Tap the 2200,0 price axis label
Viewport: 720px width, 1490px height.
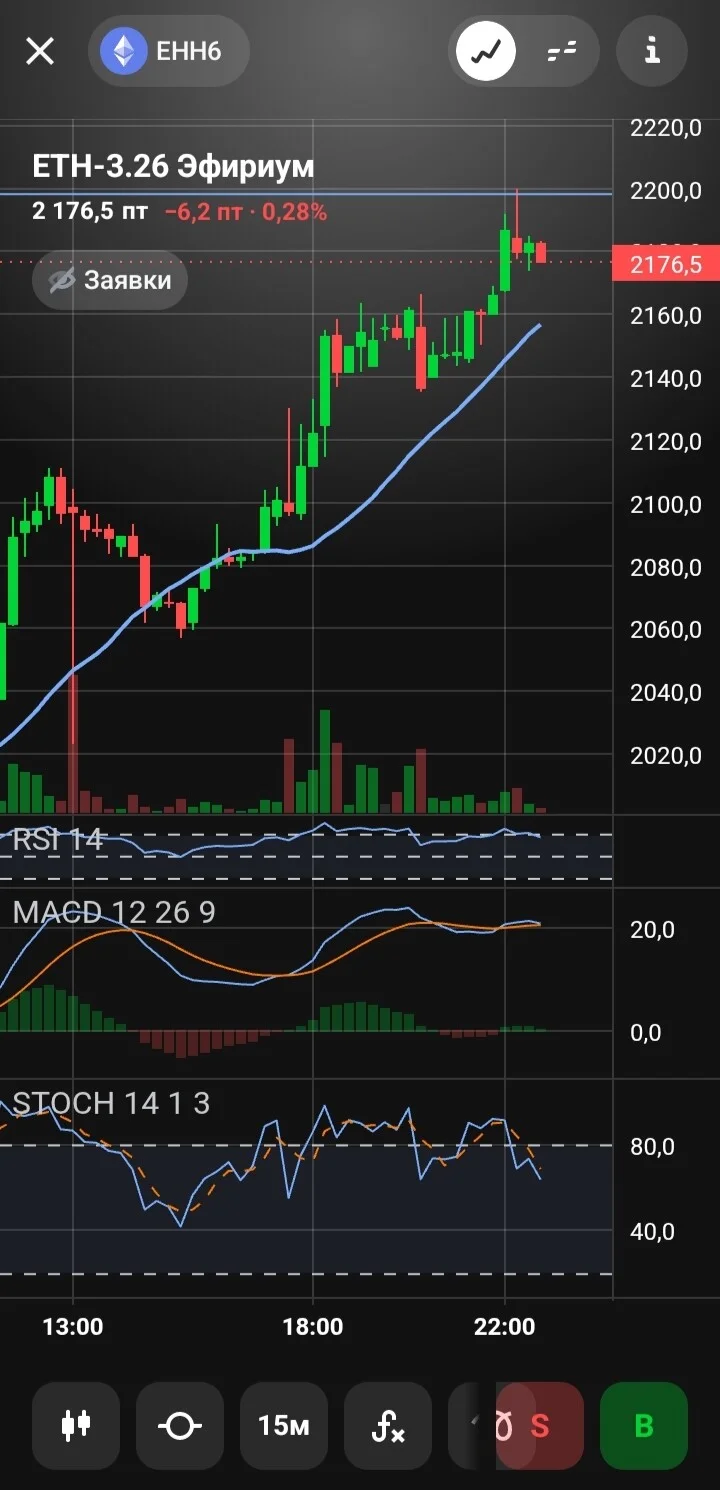point(666,190)
